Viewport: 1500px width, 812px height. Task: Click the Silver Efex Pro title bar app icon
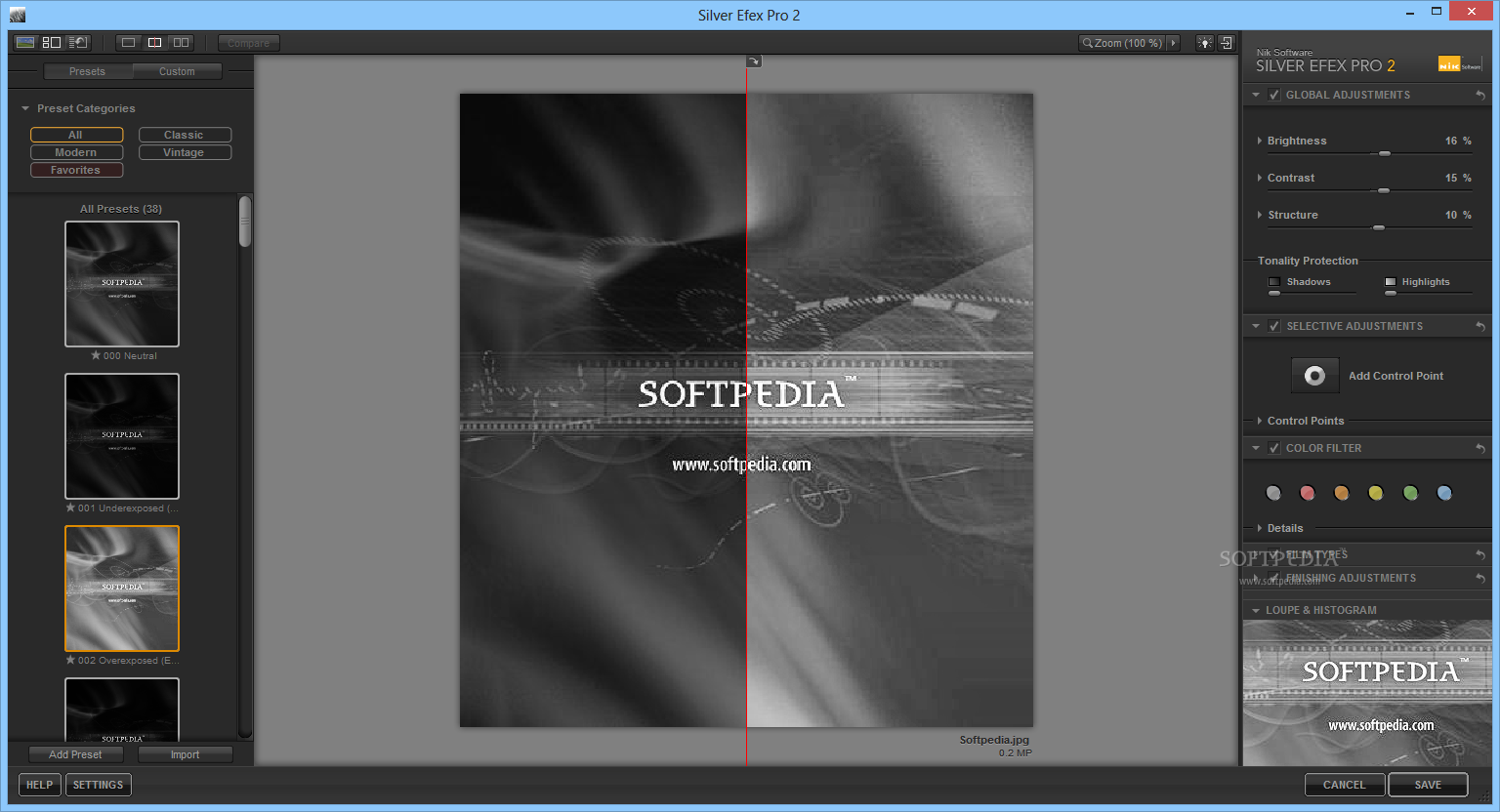pyautogui.click(x=18, y=15)
